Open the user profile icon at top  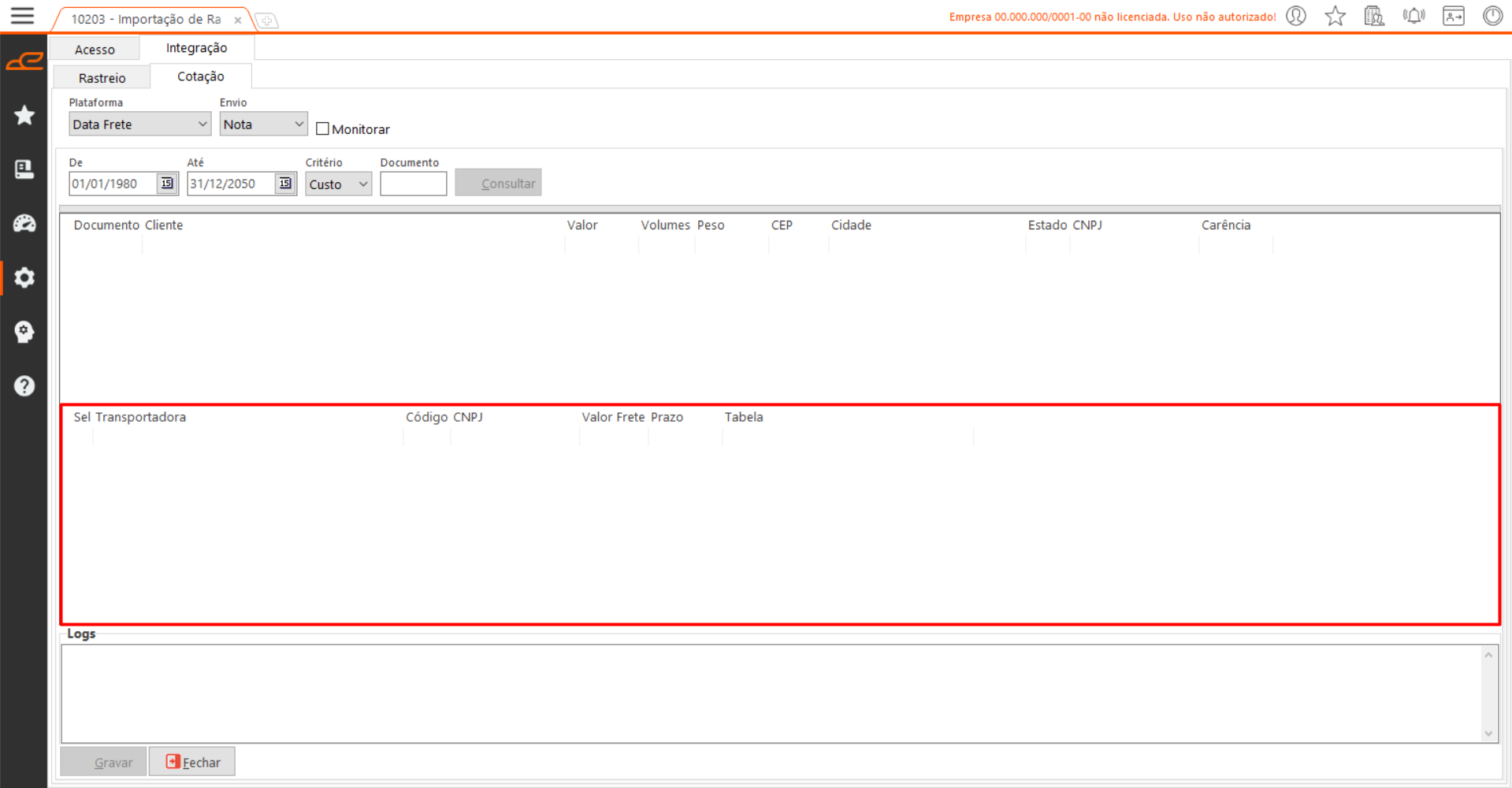pyautogui.click(x=1296, y=16)
